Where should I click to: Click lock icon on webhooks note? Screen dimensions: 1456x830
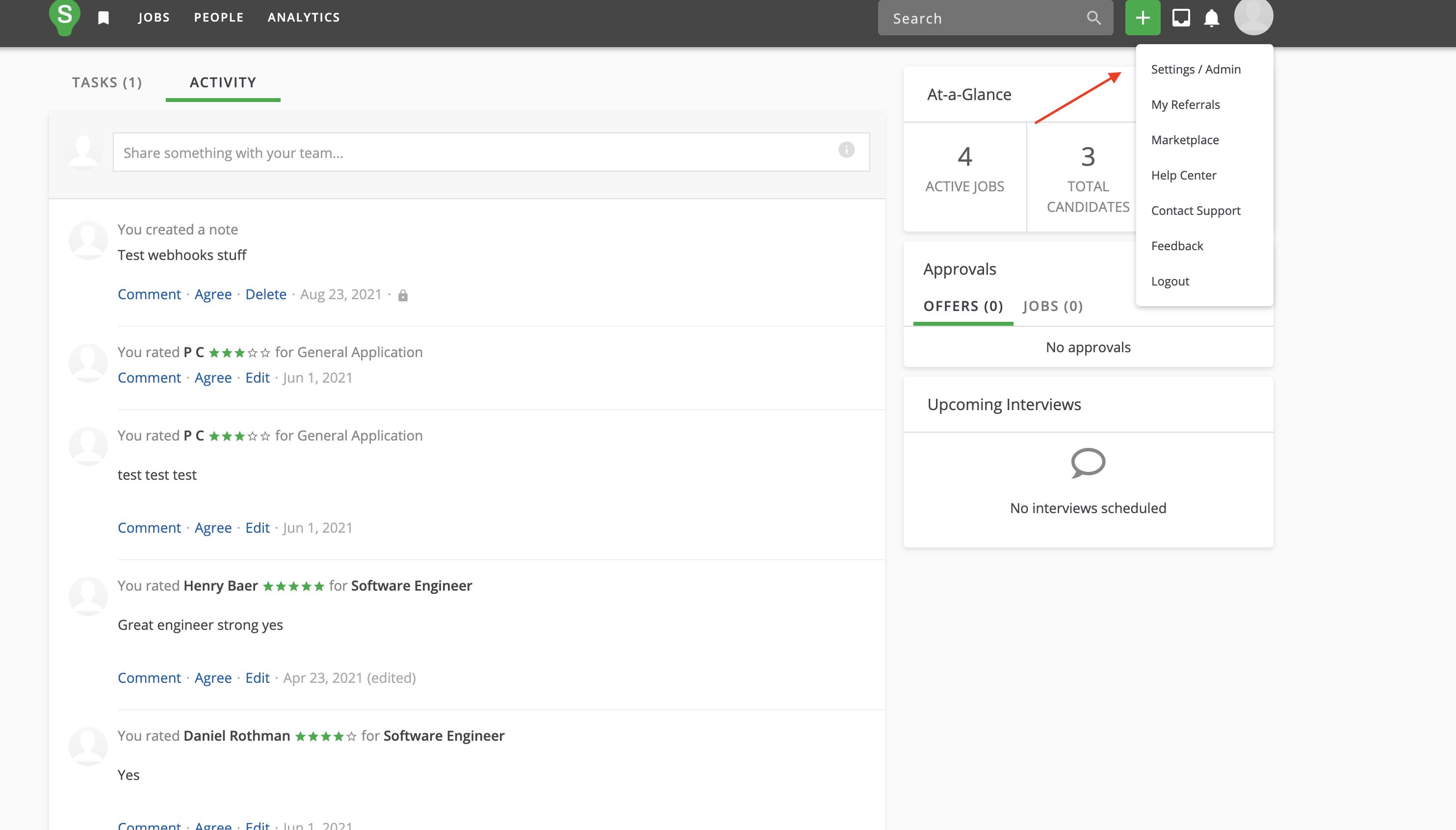402,295
